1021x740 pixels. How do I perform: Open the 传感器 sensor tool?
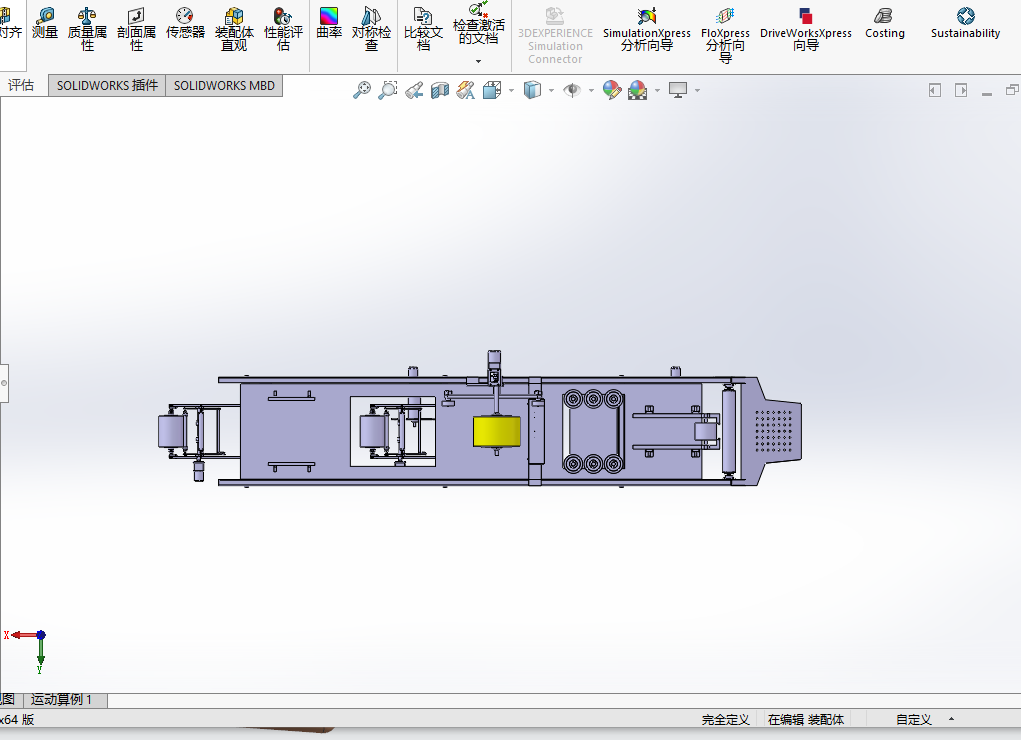185,24
